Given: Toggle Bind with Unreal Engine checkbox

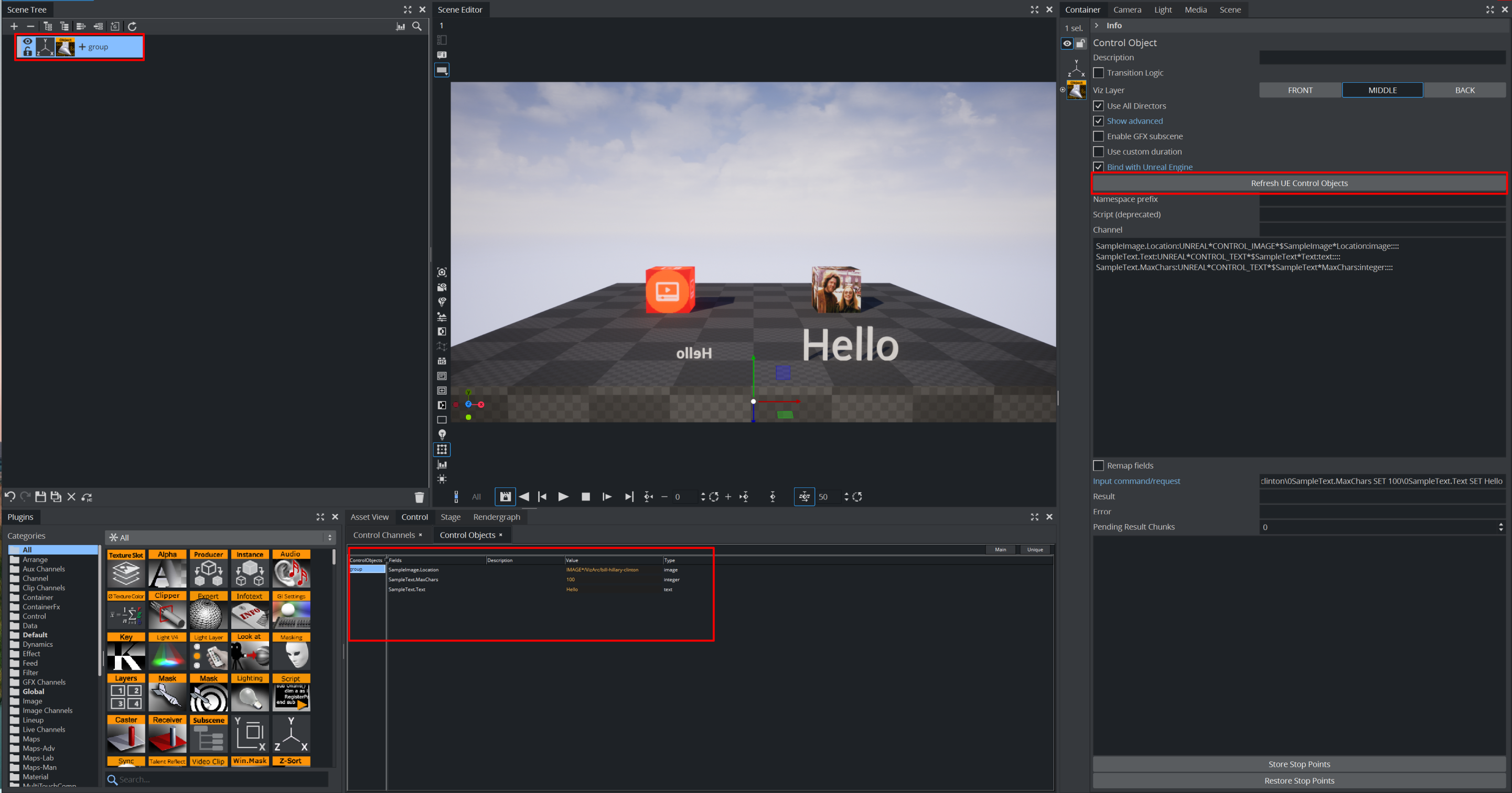Looking at the screenshot, I should (1097, 166).
